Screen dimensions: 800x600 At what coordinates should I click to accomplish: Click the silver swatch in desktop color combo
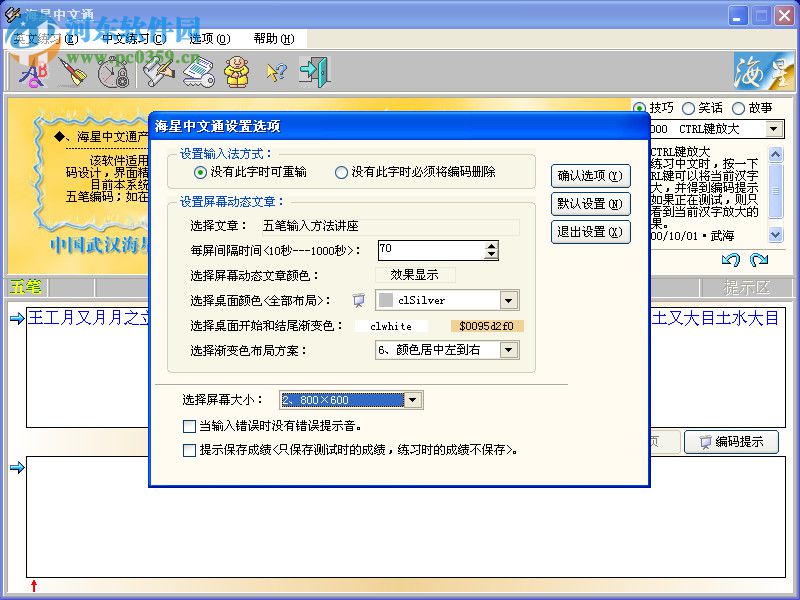point(386,300)
